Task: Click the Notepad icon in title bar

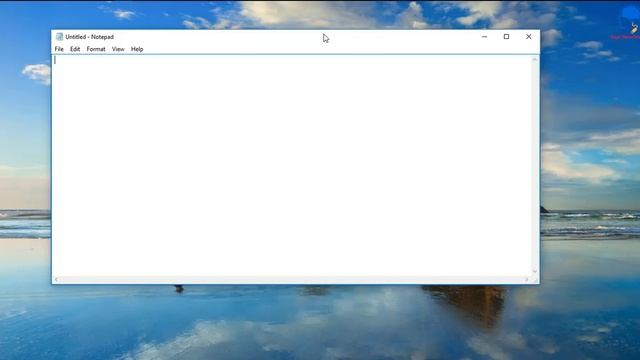Action: pos(59,37)
